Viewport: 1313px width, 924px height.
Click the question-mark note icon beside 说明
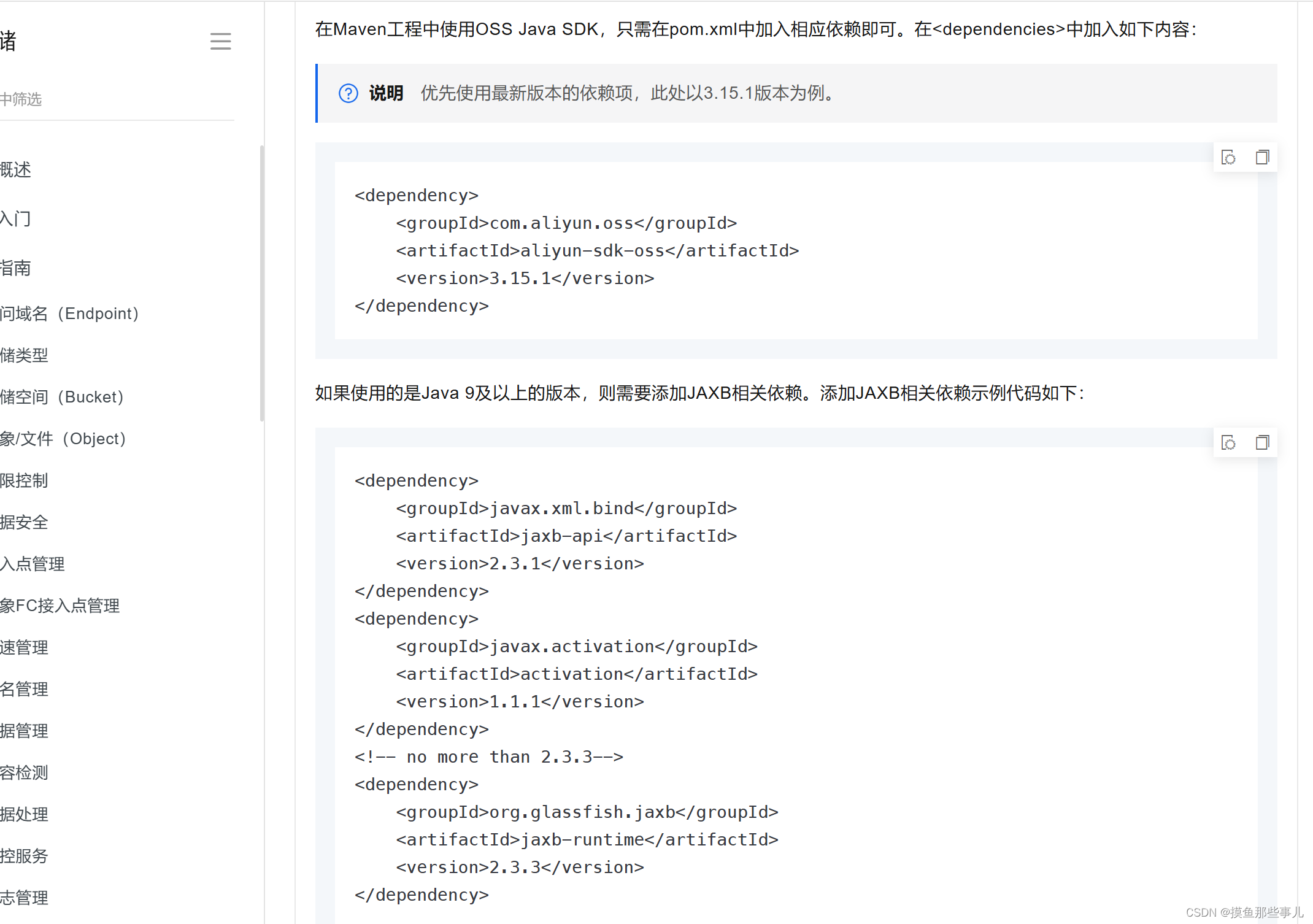pyautogui.click(x=348, y=93)
